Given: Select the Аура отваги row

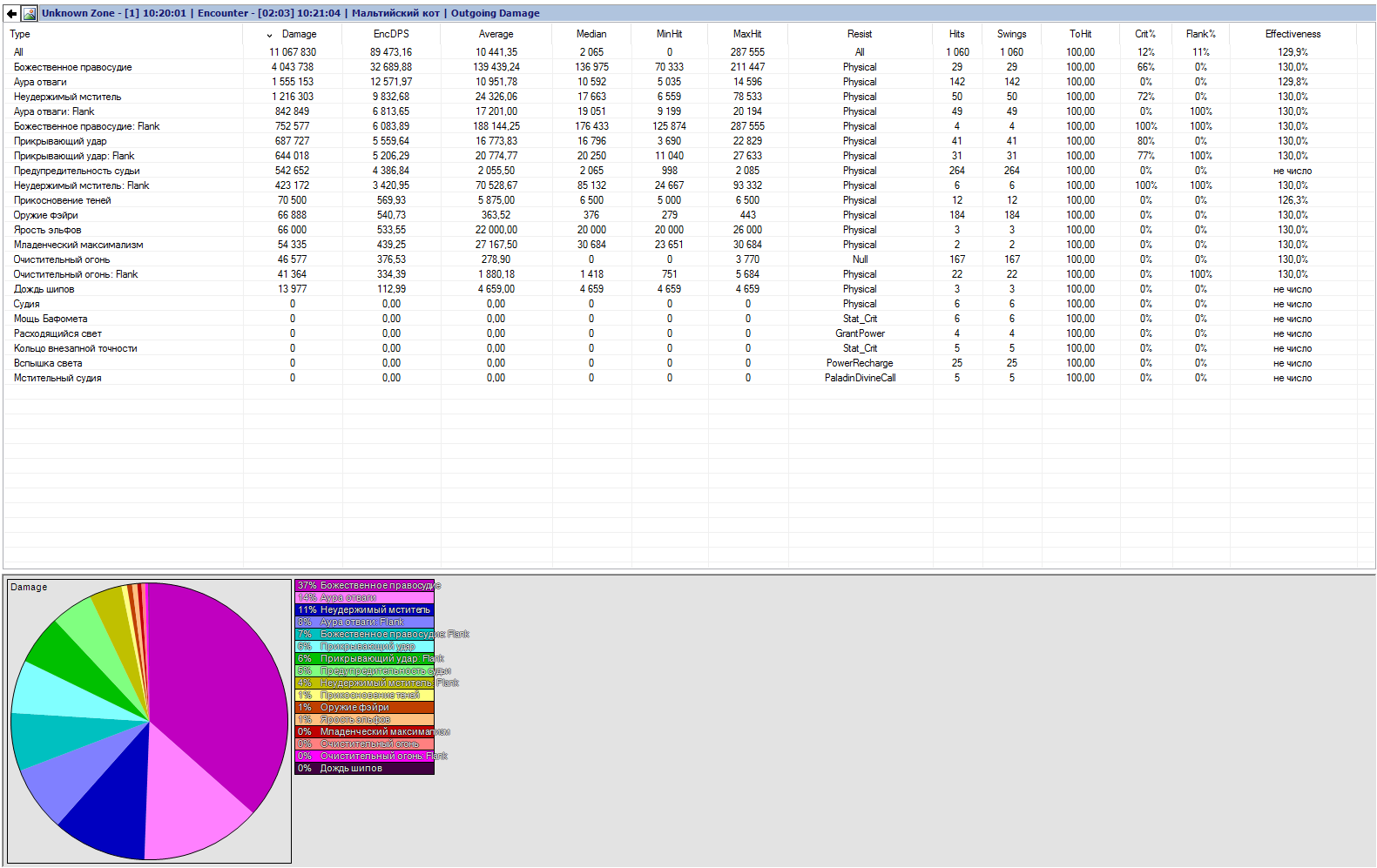Looking at the screenshot, I should click(x=688, y=82).
